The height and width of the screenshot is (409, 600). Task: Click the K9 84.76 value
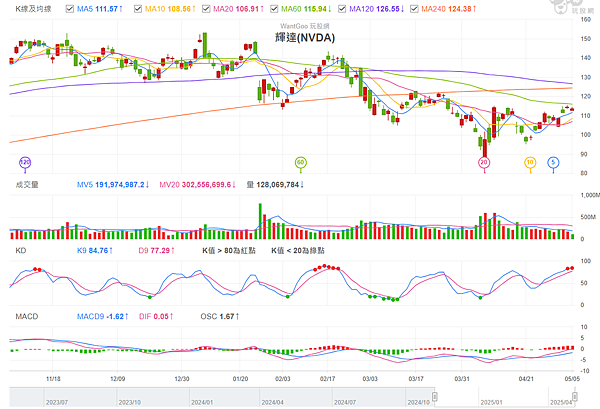[x=95, y=251]
